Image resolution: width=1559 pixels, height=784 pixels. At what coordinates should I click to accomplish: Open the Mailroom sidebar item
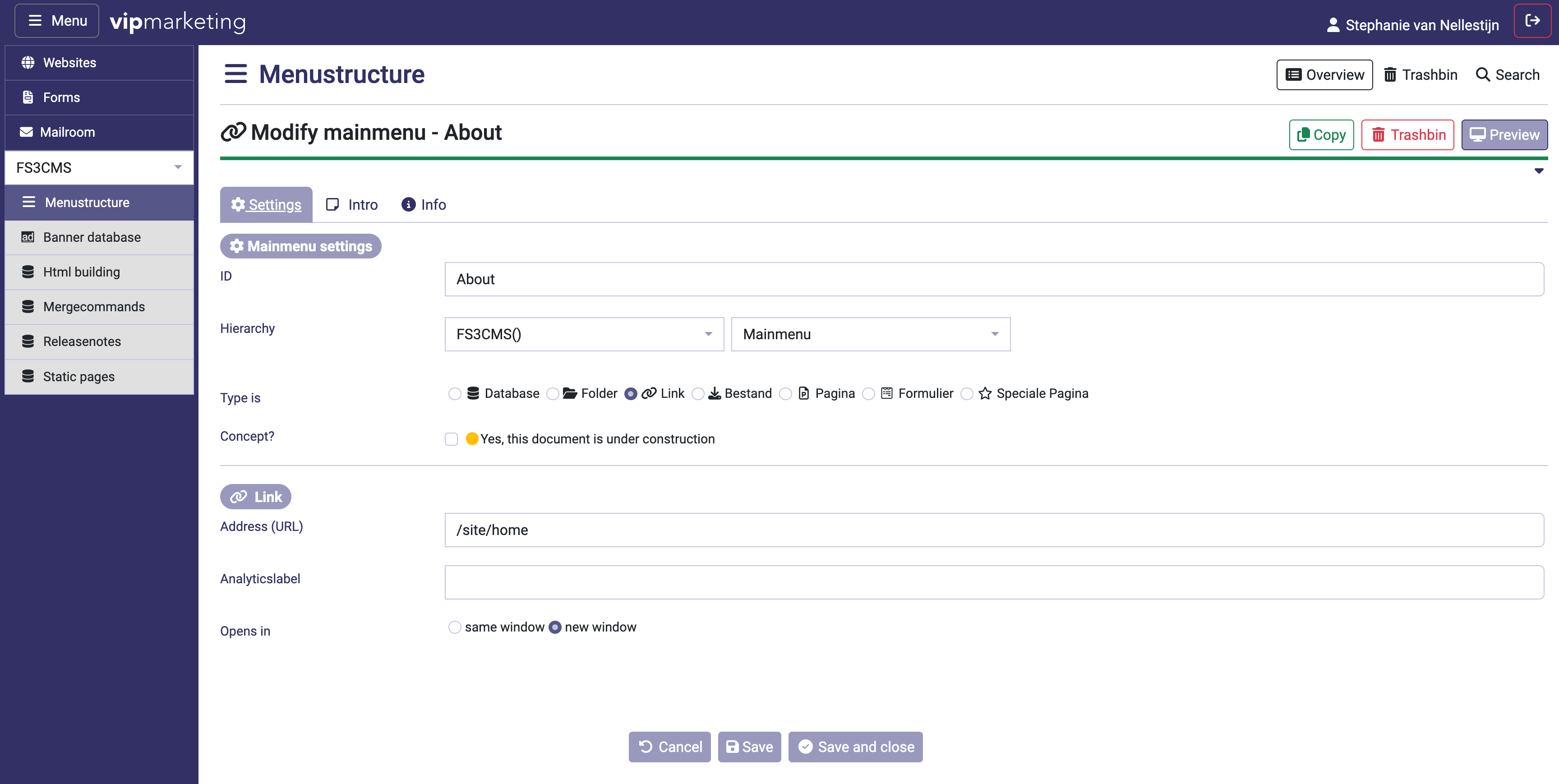pos(99,132)
